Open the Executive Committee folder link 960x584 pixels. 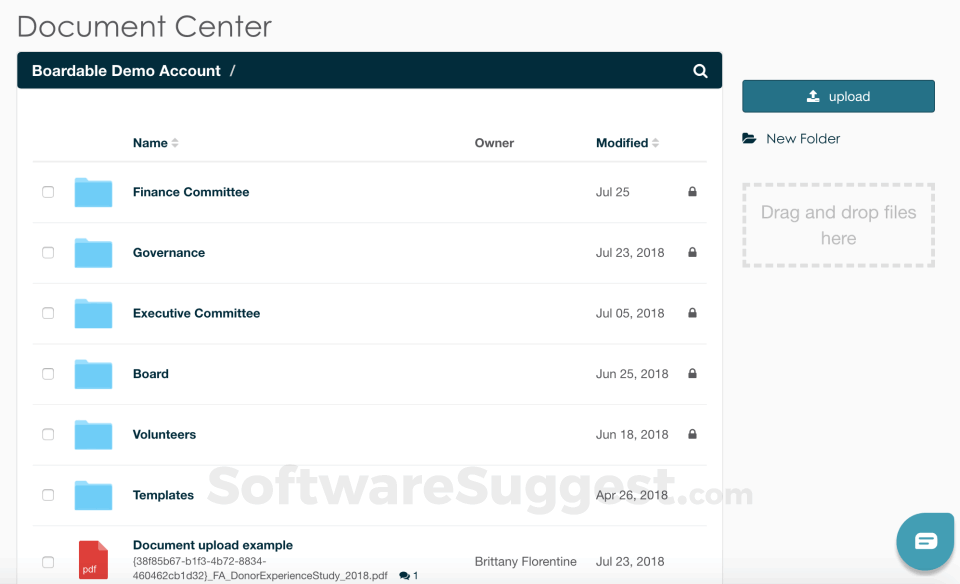196,313
